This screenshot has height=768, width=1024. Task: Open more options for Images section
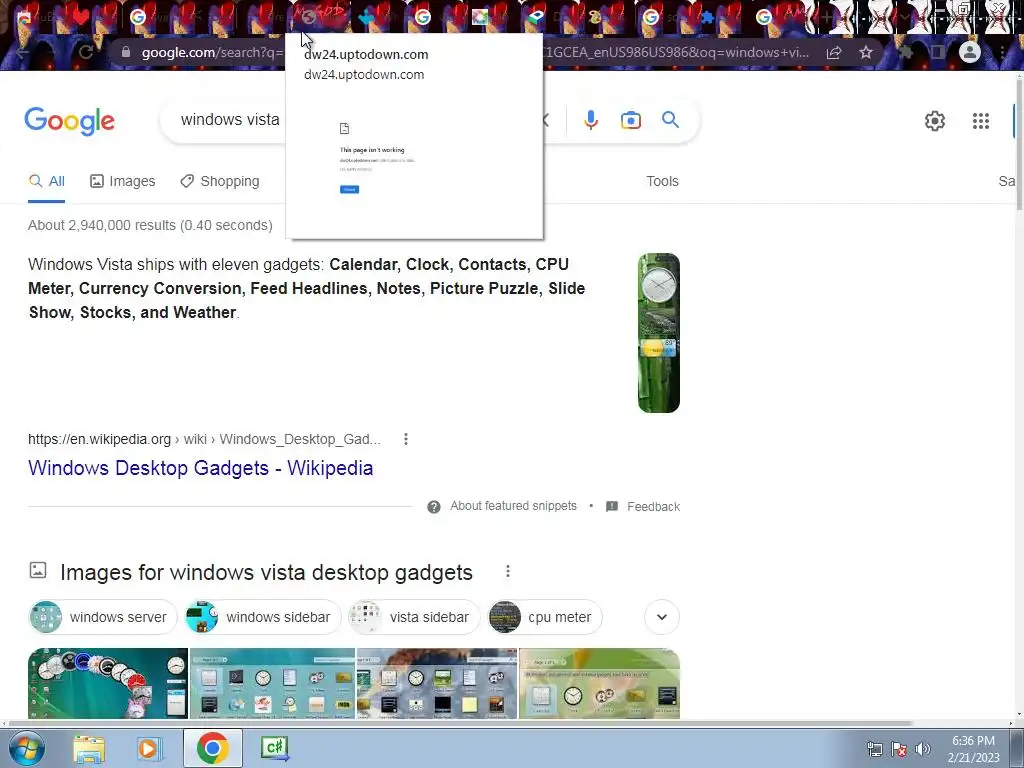point(507,571)
